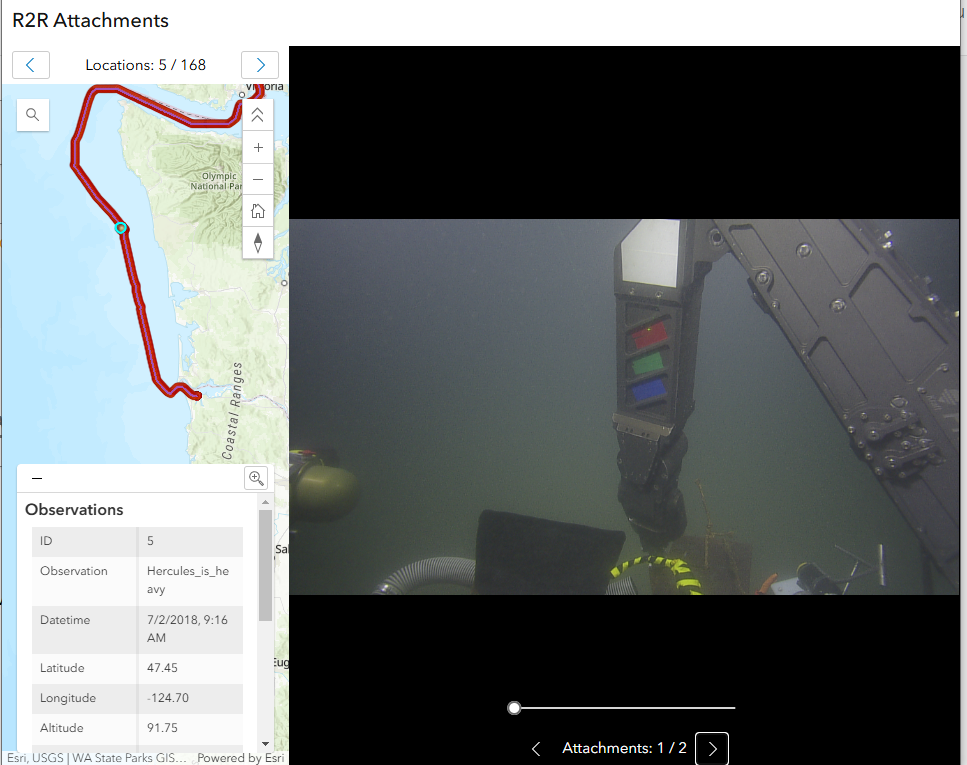This screenshot has width=967, height=765.
Task: Select the Altitude value 91.75
Action: coord(162,728)
